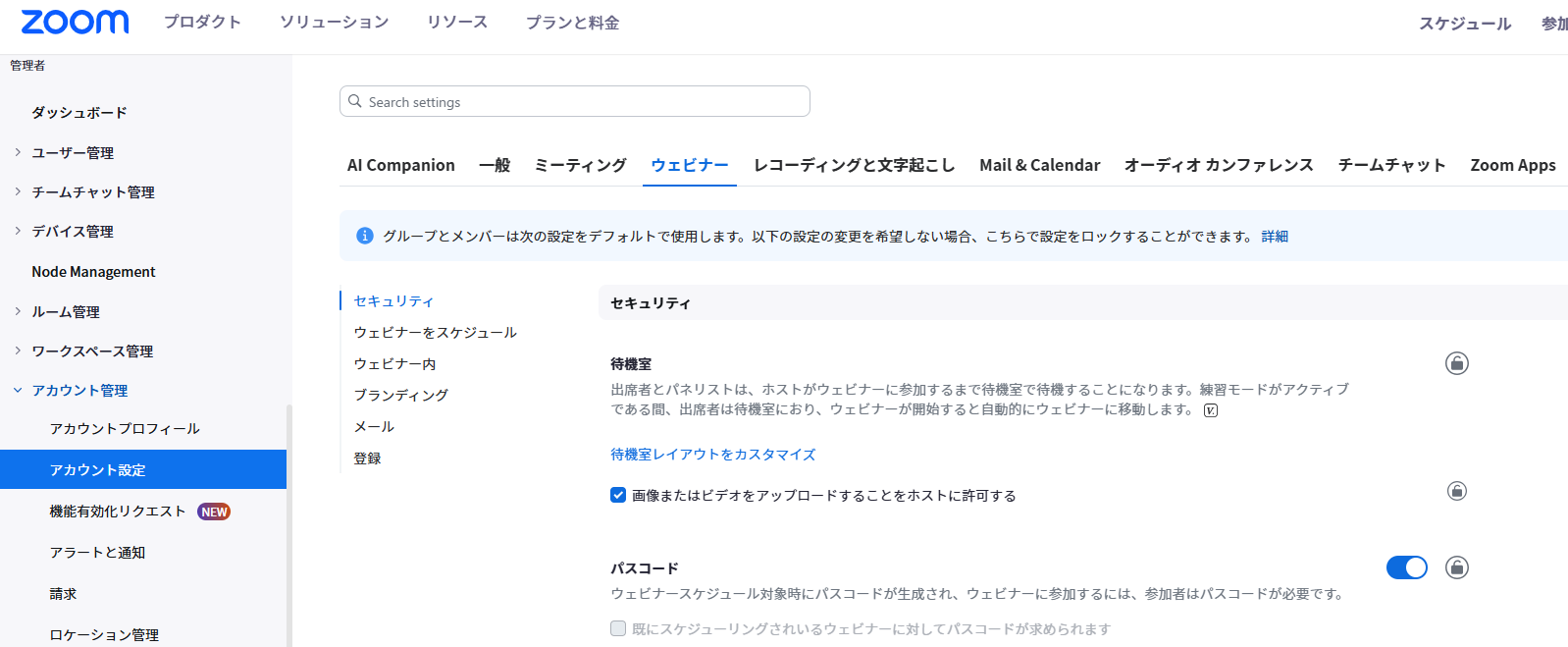Image resolution: width=1568 pixels, height=647 pixels.
Task: Expand ルーム管理 chevron
Action: click(18, 311)
